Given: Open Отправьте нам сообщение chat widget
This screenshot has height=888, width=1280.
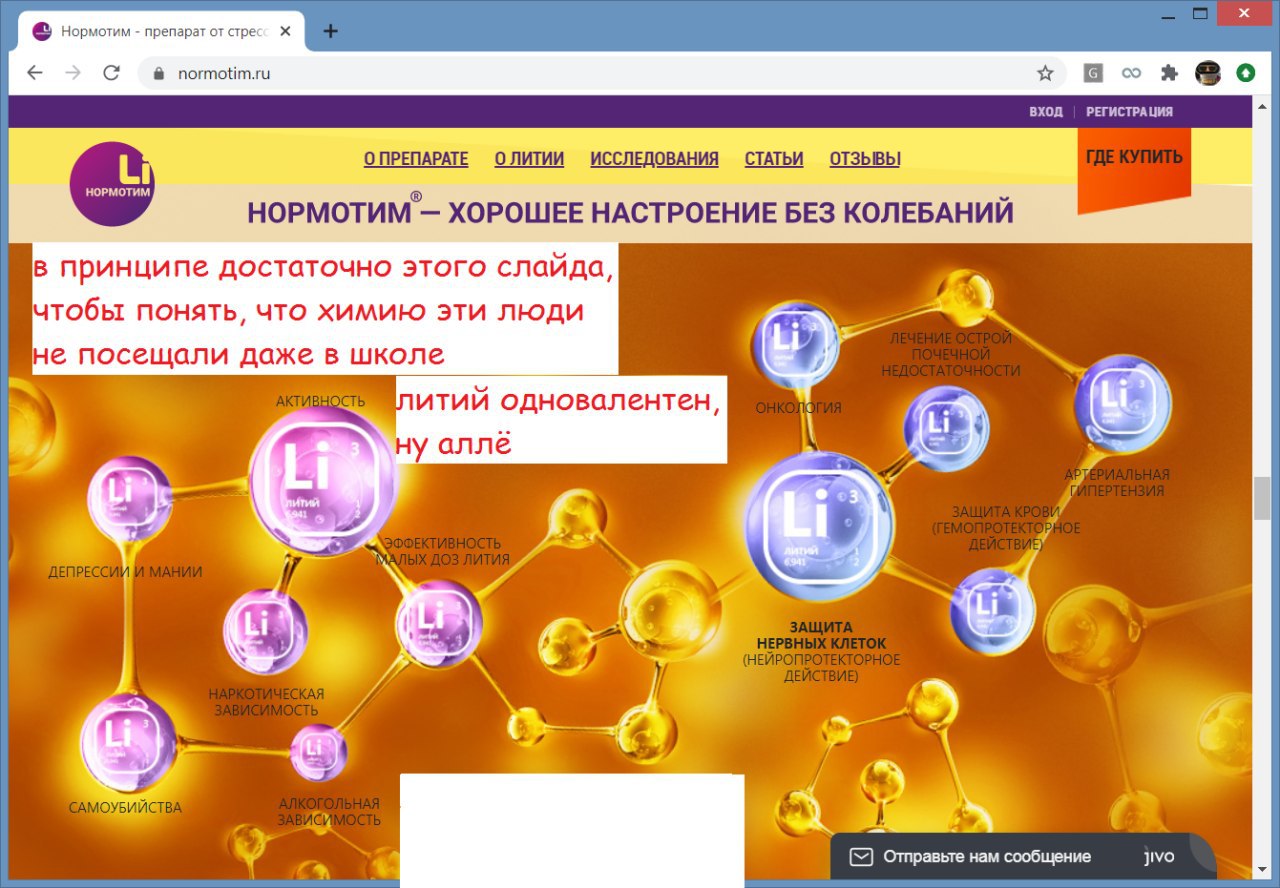Looking at the screenshot, I should coord(1023,857).
